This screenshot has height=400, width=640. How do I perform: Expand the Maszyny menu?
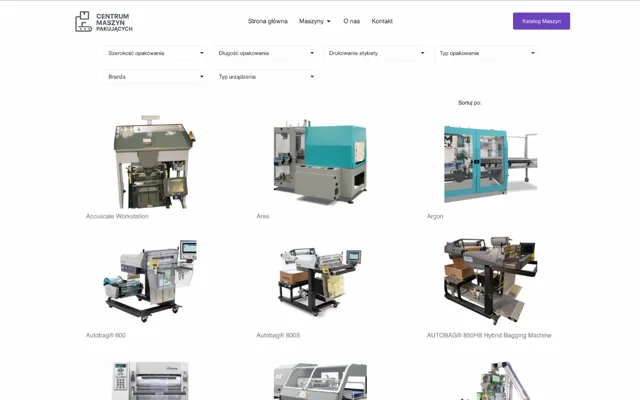(x=315, y=21)
